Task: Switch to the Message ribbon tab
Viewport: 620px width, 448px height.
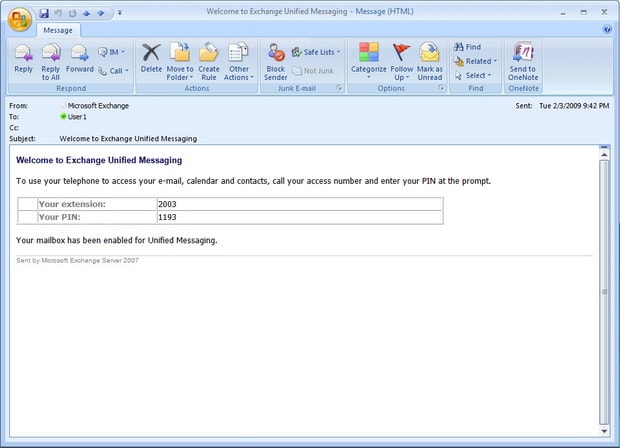Action: click(58, 30)
